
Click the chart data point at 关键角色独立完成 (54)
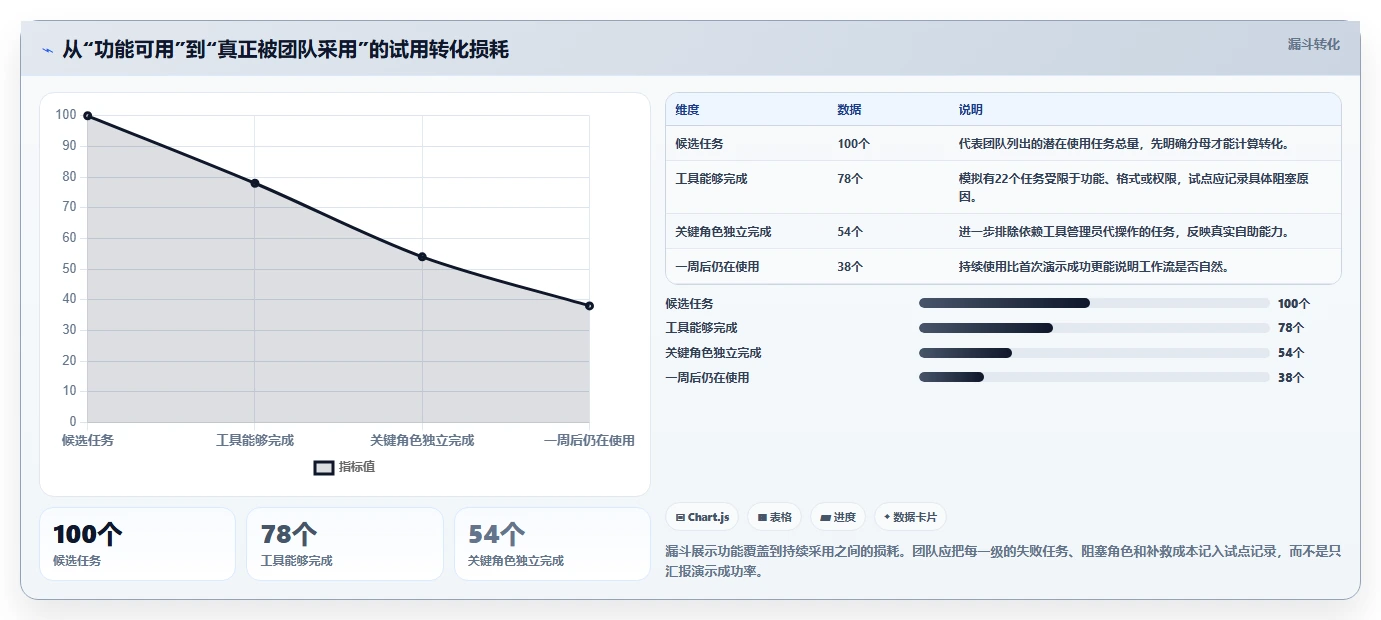click(x=422, y=257)
